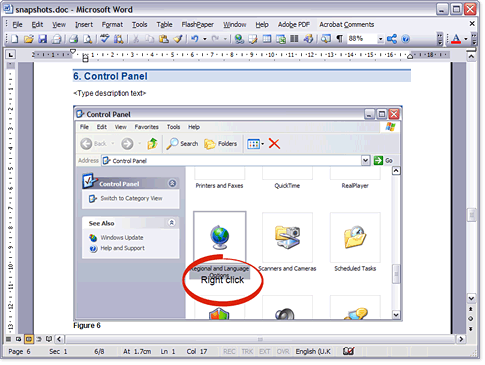Screen dimensions: 485x365
Task: Open the zoom percentage dropdown
Action: point(380,39)
